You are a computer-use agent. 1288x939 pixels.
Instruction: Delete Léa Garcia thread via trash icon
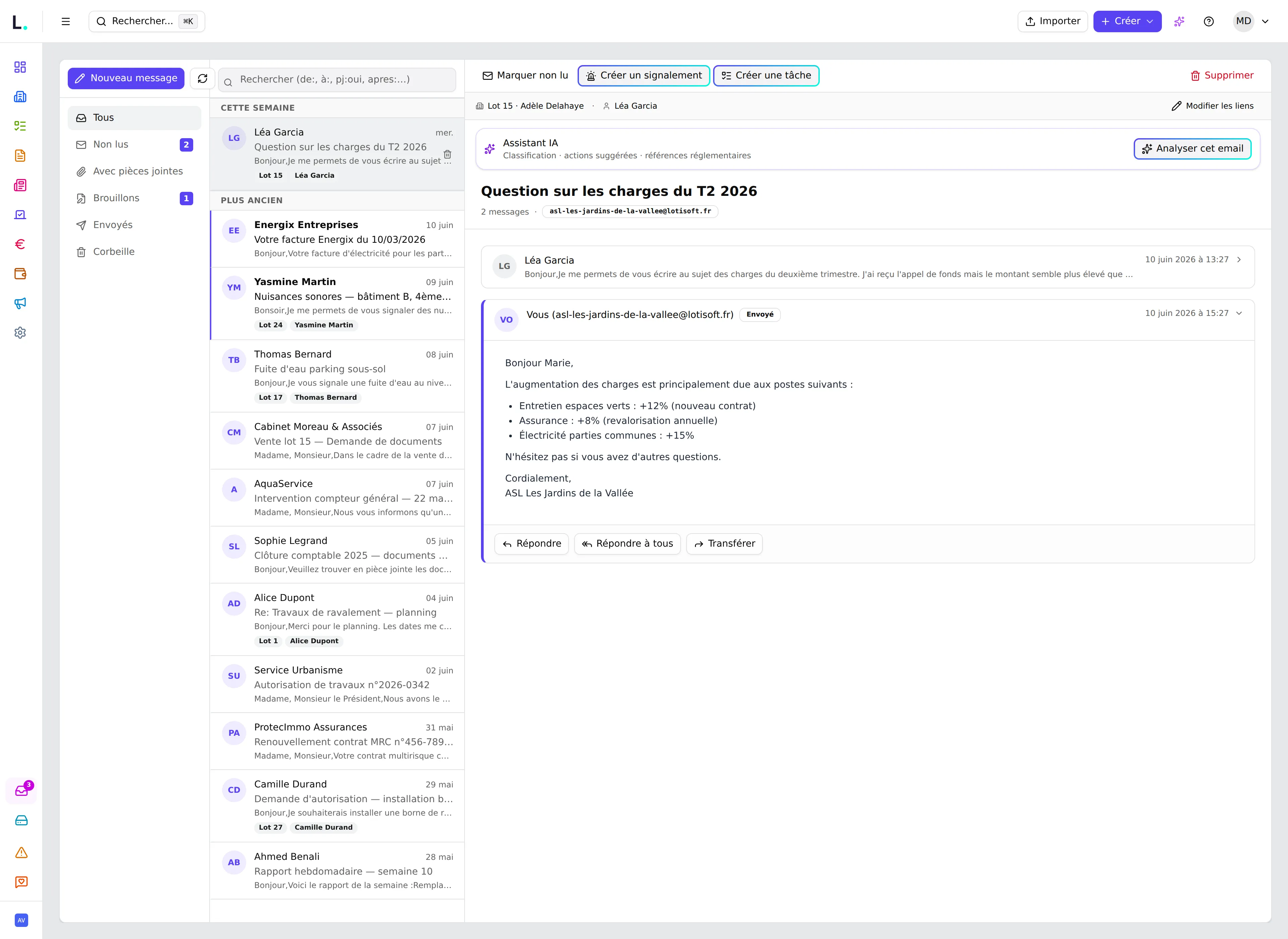point(447,155)
